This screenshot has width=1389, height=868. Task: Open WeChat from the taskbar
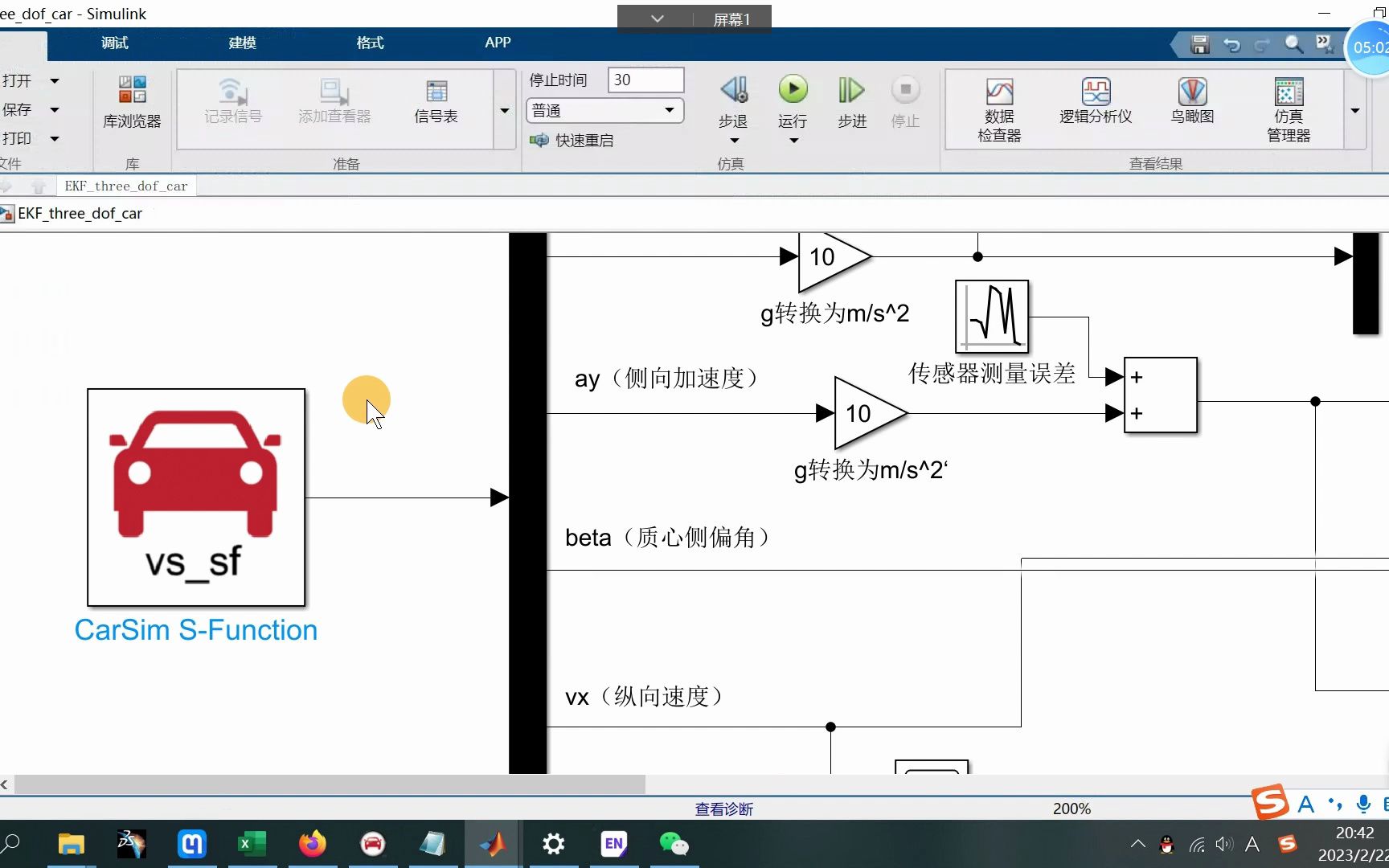(x=674, y=844)
